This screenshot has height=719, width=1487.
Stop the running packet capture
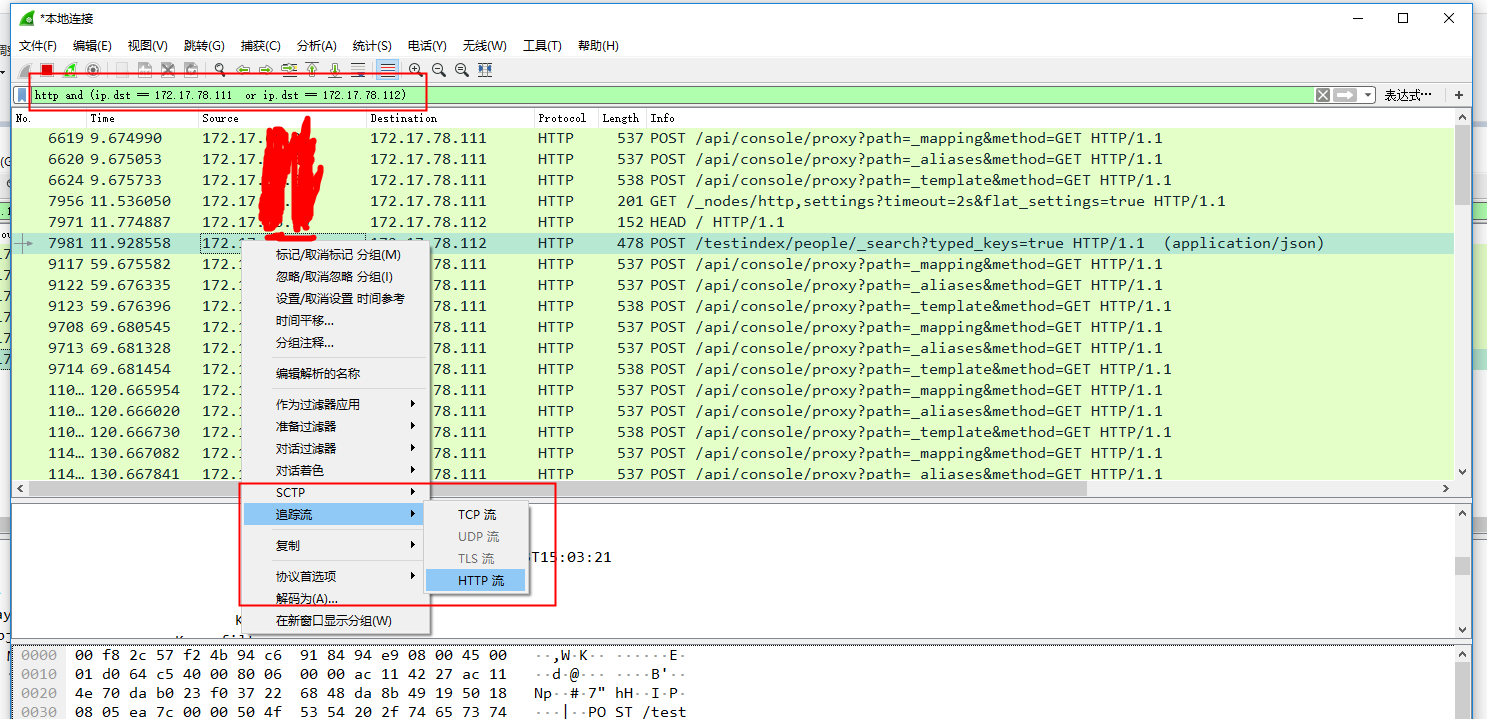click(46, 70)
